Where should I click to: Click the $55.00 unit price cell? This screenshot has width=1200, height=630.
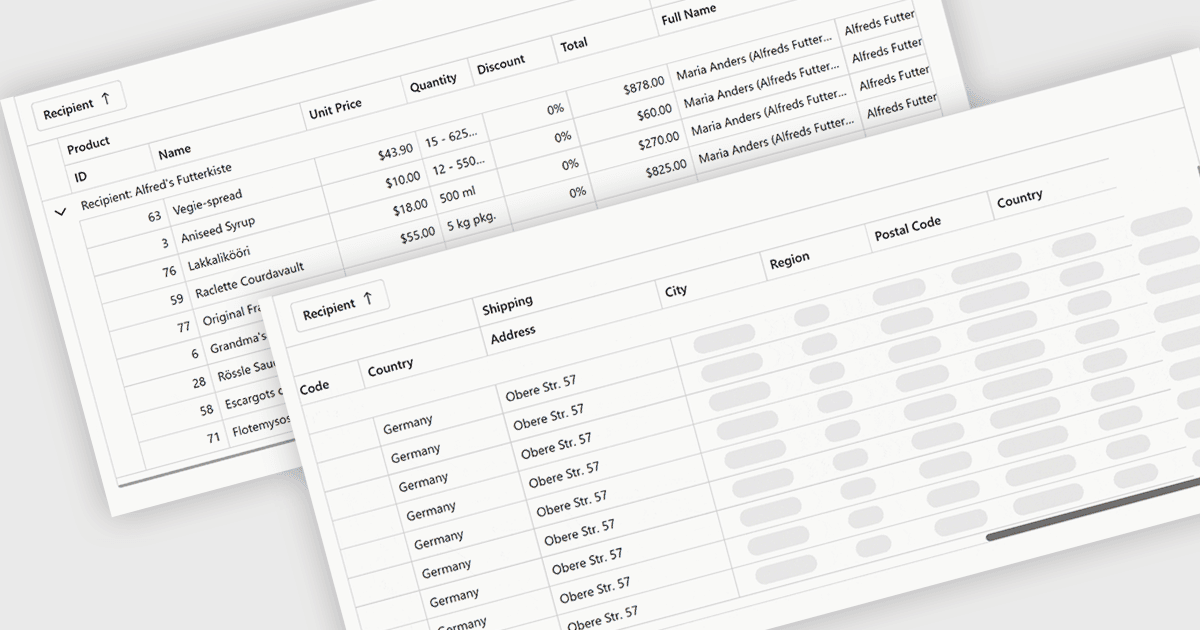(417, 234)
